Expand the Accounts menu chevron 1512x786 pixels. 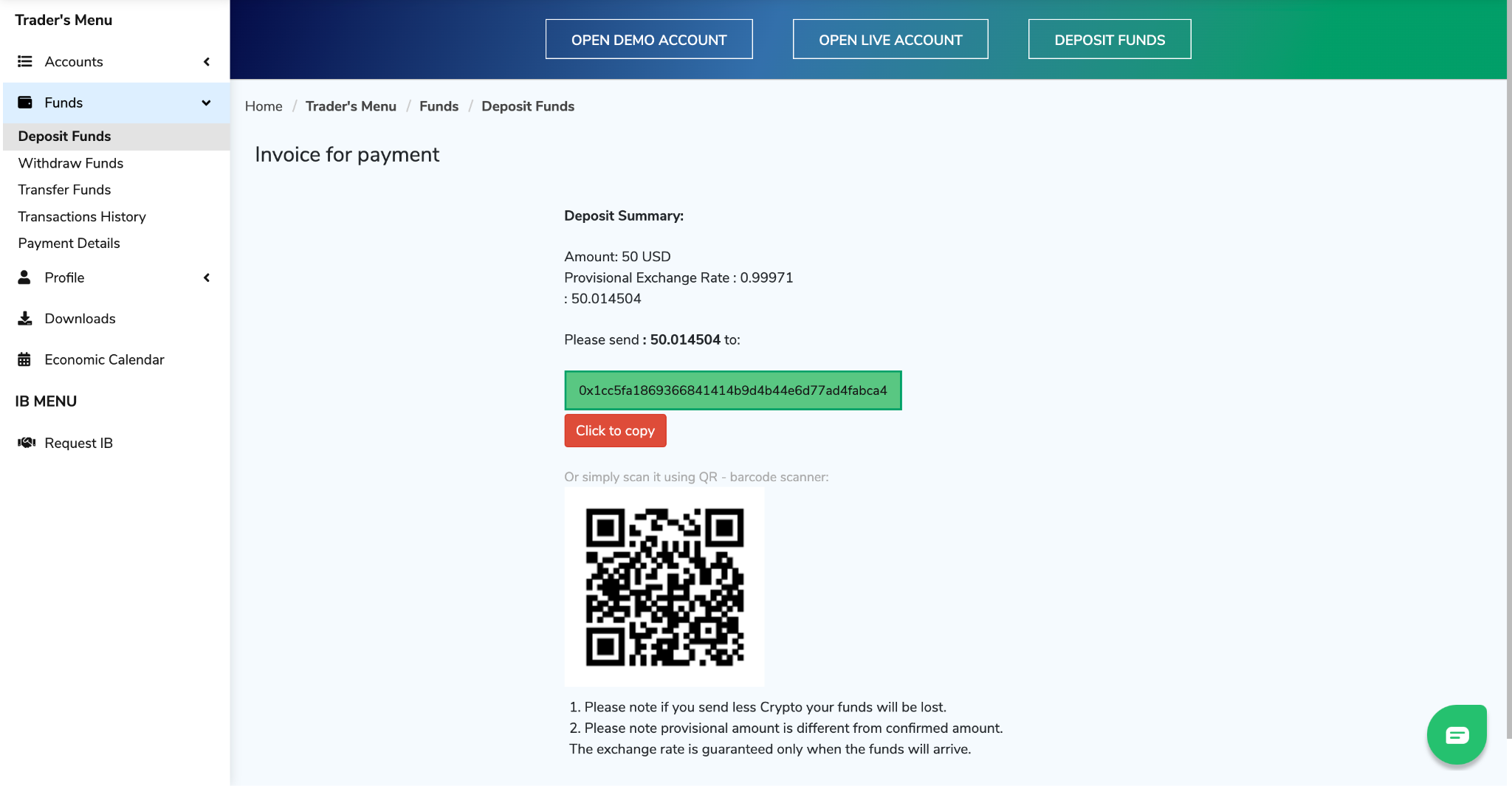tap(207, 61)
